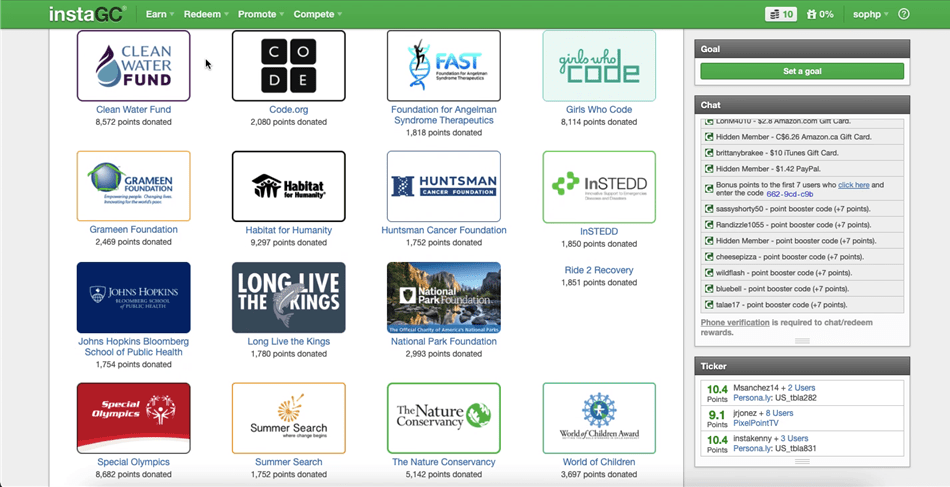Select the Clean Water Fund logo

pyautogui.click(x=133, y=65)
